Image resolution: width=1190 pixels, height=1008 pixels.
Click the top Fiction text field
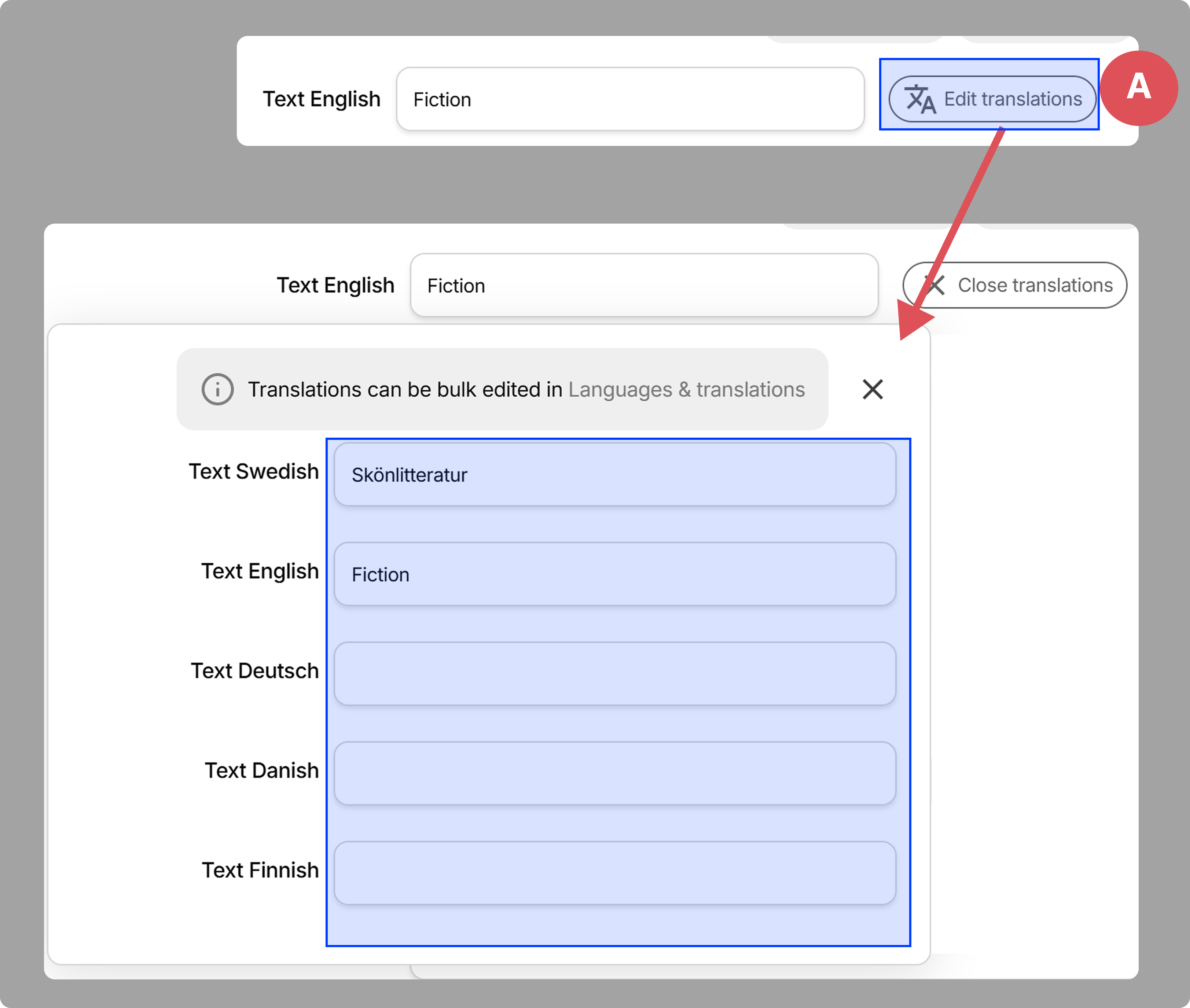629,99
